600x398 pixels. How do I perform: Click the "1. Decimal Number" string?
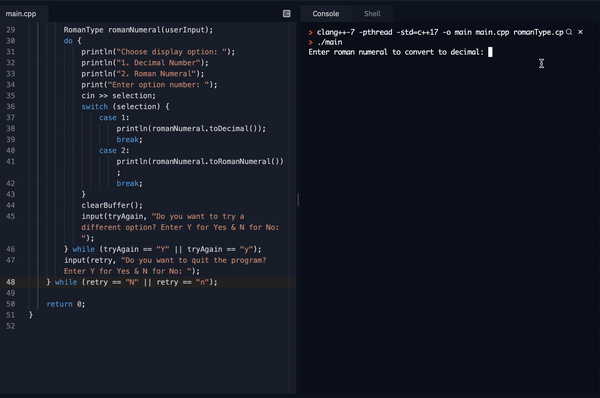158,63
